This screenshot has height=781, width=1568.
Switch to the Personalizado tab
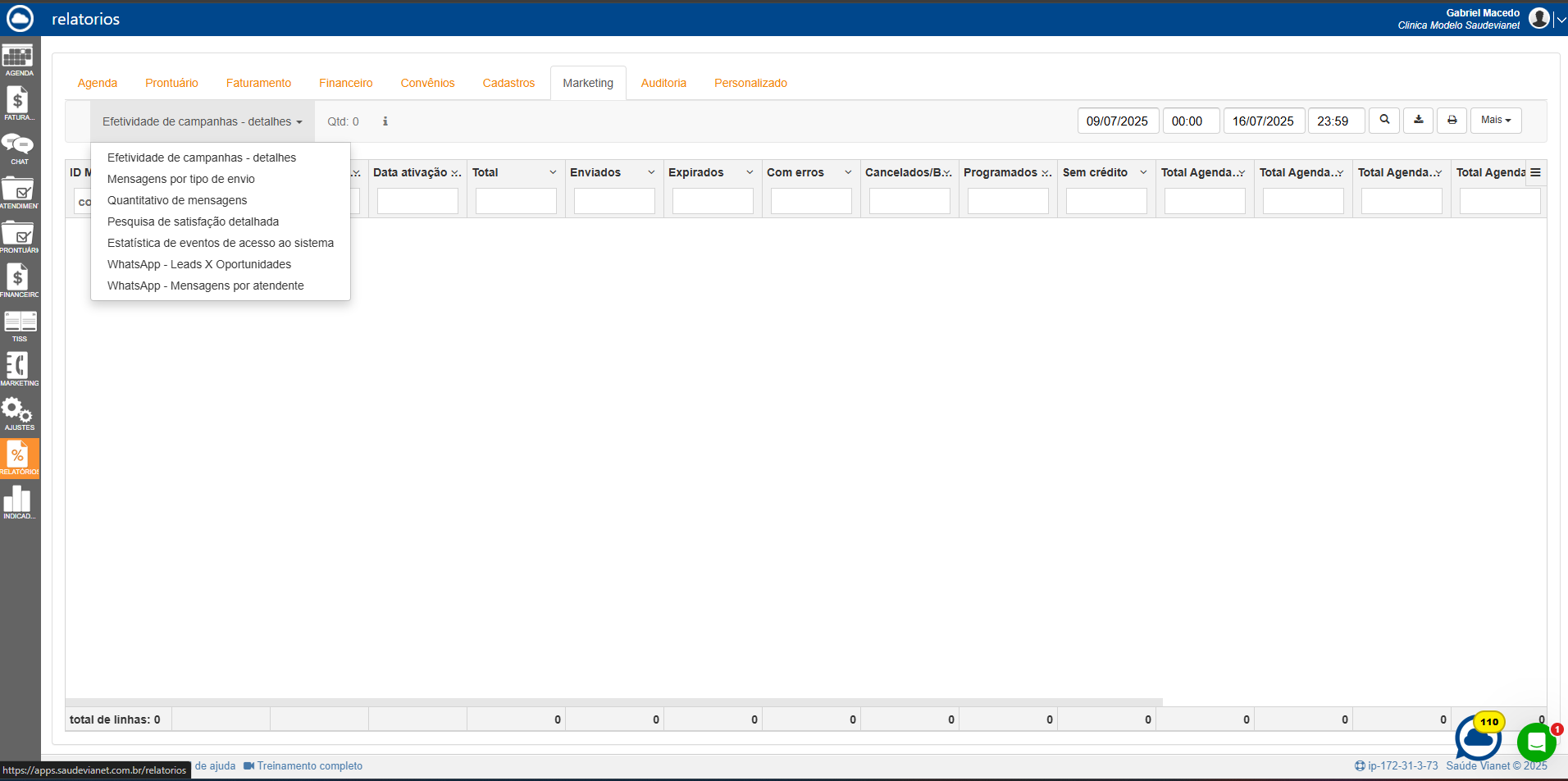coord(750,83)
